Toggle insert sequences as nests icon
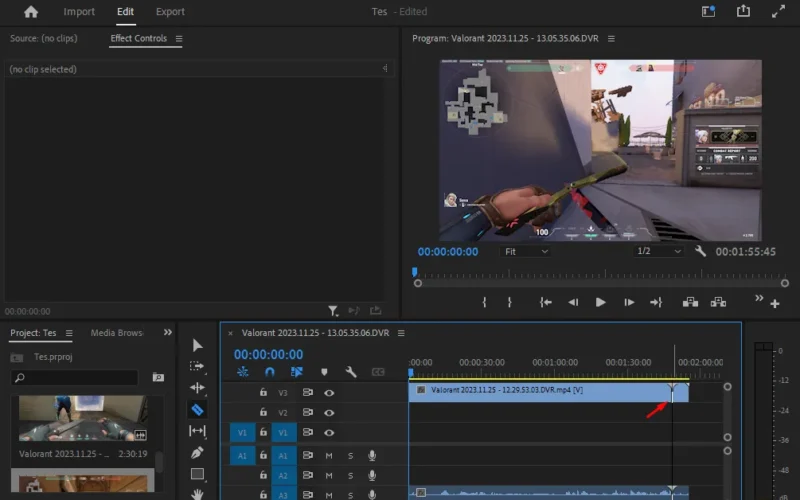This screenshot has height=500, width=800. point(242,372)
